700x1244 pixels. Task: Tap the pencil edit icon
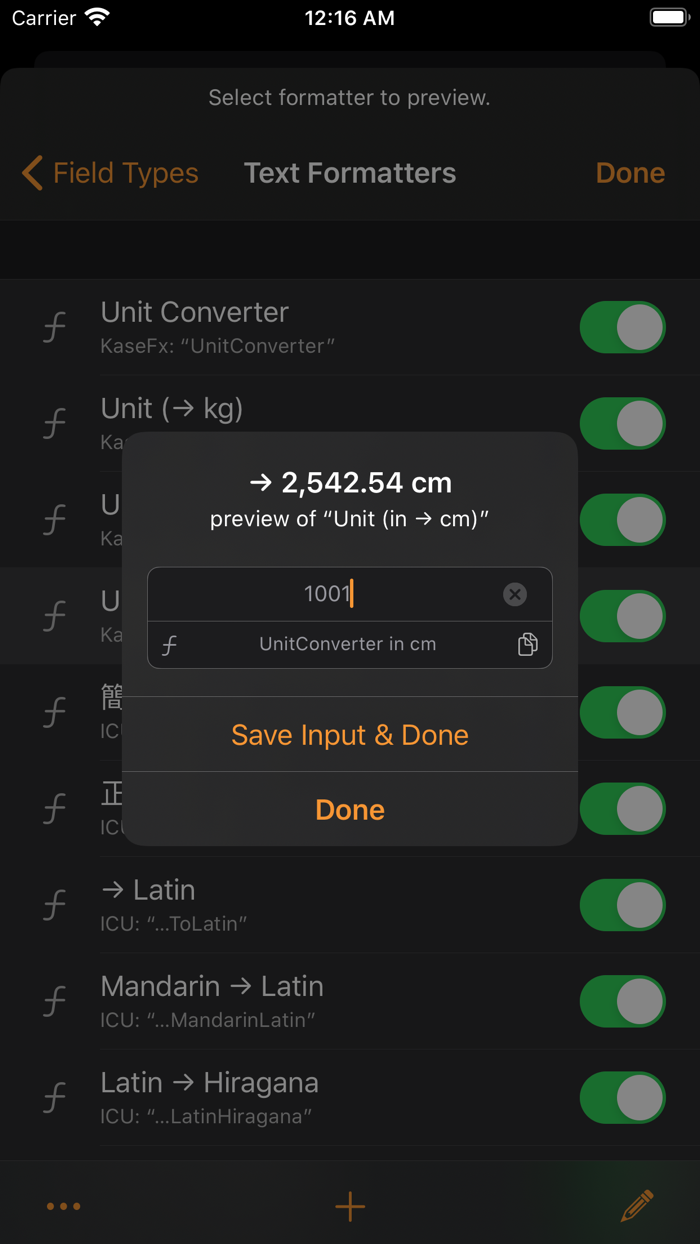pyautogui.click(x=637, y=1206)
